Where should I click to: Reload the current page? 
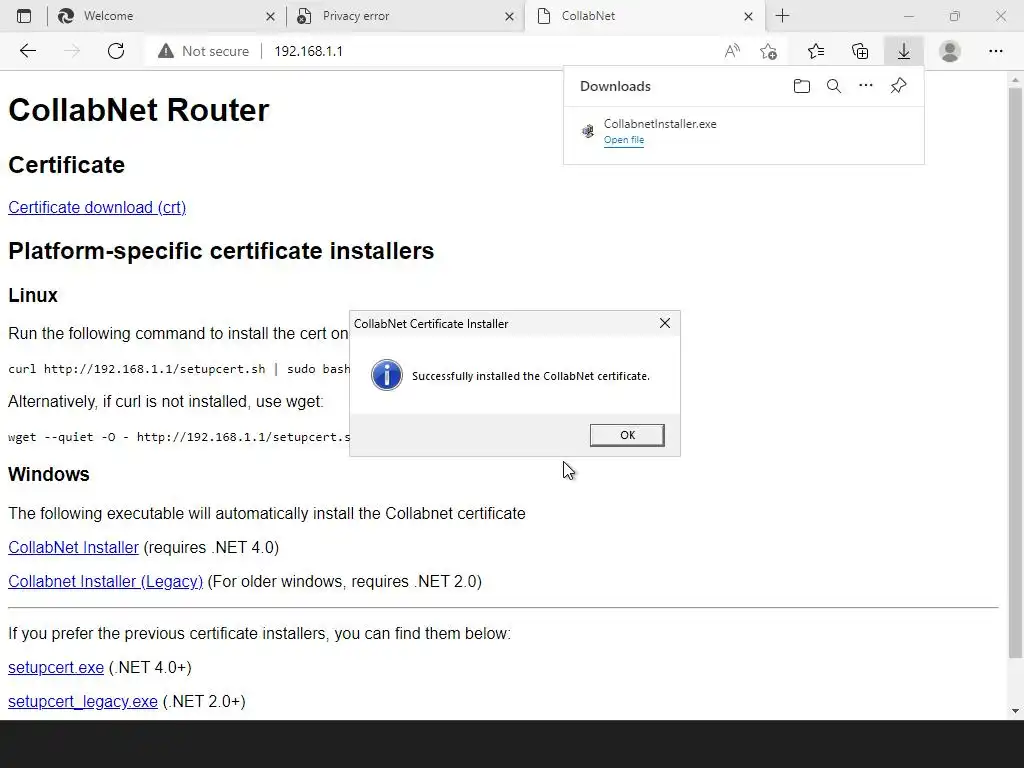click(x=116, y=51)
